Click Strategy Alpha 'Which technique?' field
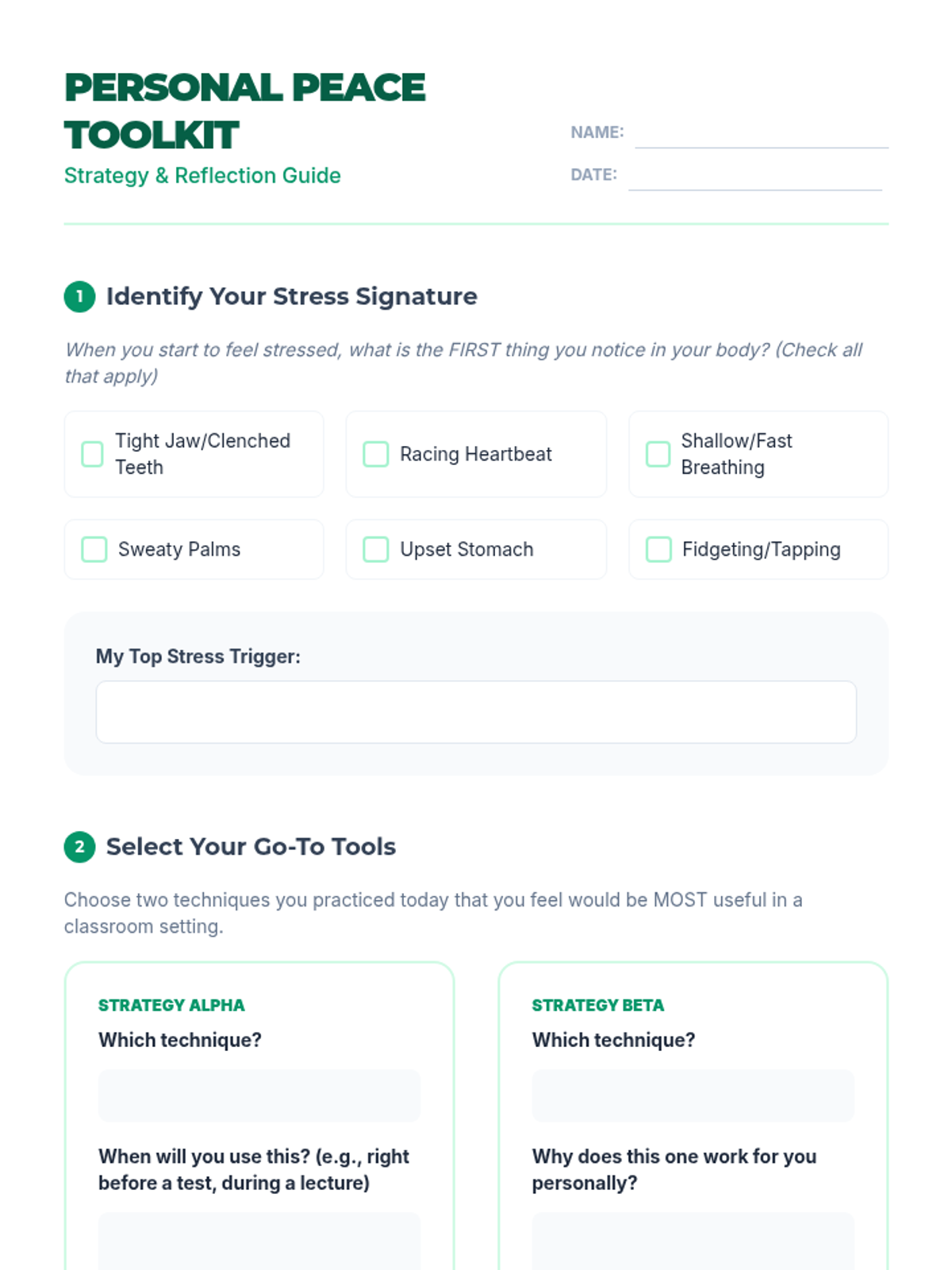This screenshot has width=952, height=1270. (259, 1095)
